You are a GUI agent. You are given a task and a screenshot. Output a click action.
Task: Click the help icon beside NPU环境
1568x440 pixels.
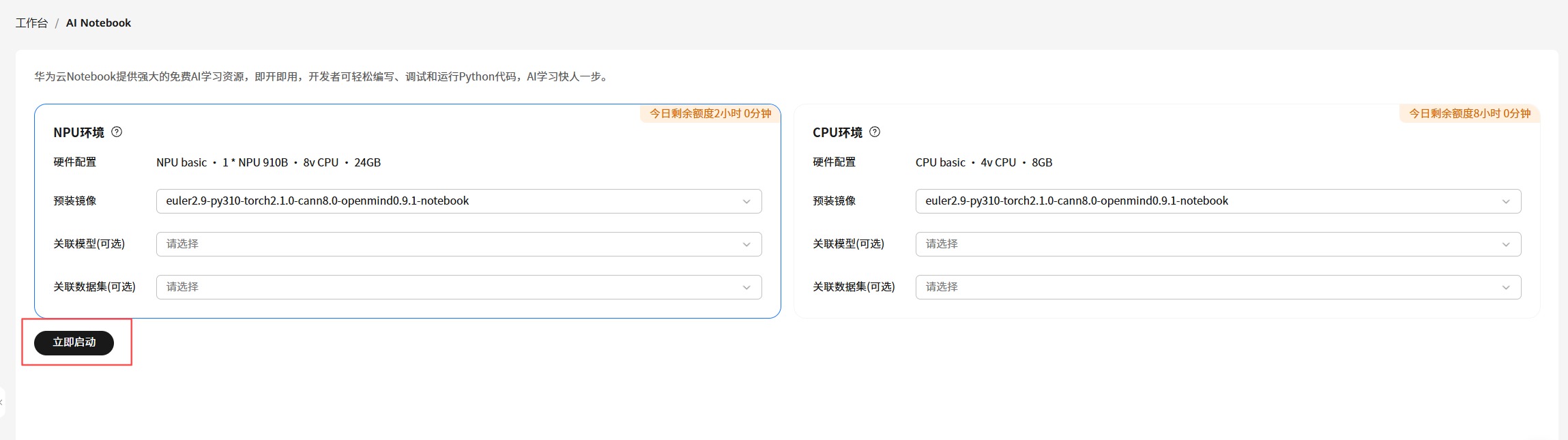(117, 132)
